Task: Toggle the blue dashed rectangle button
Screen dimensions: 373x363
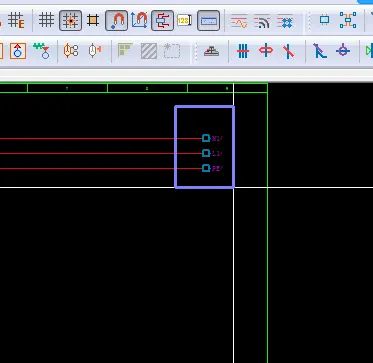Action: tap(208, 21)
